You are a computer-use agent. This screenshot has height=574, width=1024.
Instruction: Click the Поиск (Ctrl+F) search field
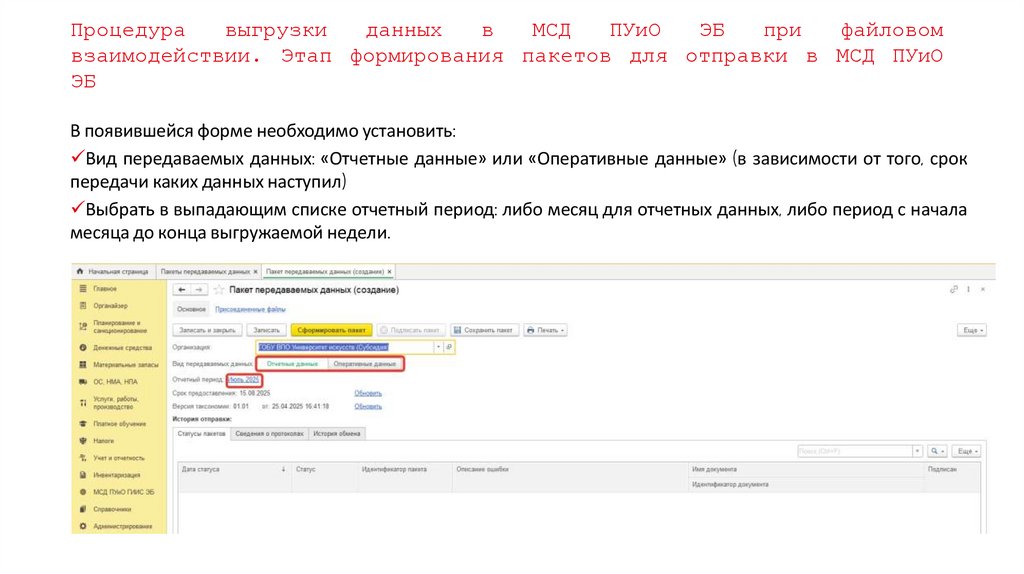click(x=854, y=451)
